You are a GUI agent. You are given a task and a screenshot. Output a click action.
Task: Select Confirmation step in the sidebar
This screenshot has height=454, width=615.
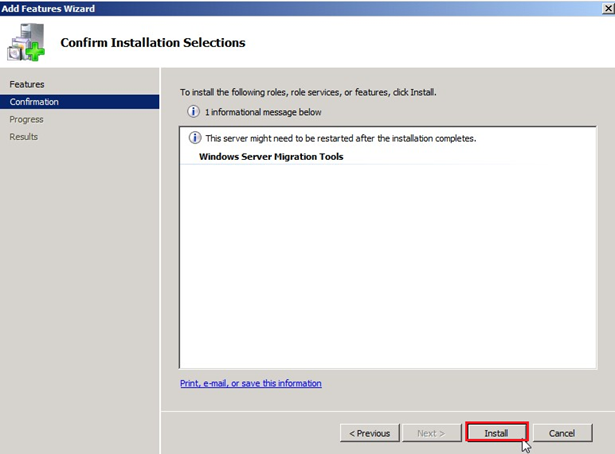[x=80, y=102]
